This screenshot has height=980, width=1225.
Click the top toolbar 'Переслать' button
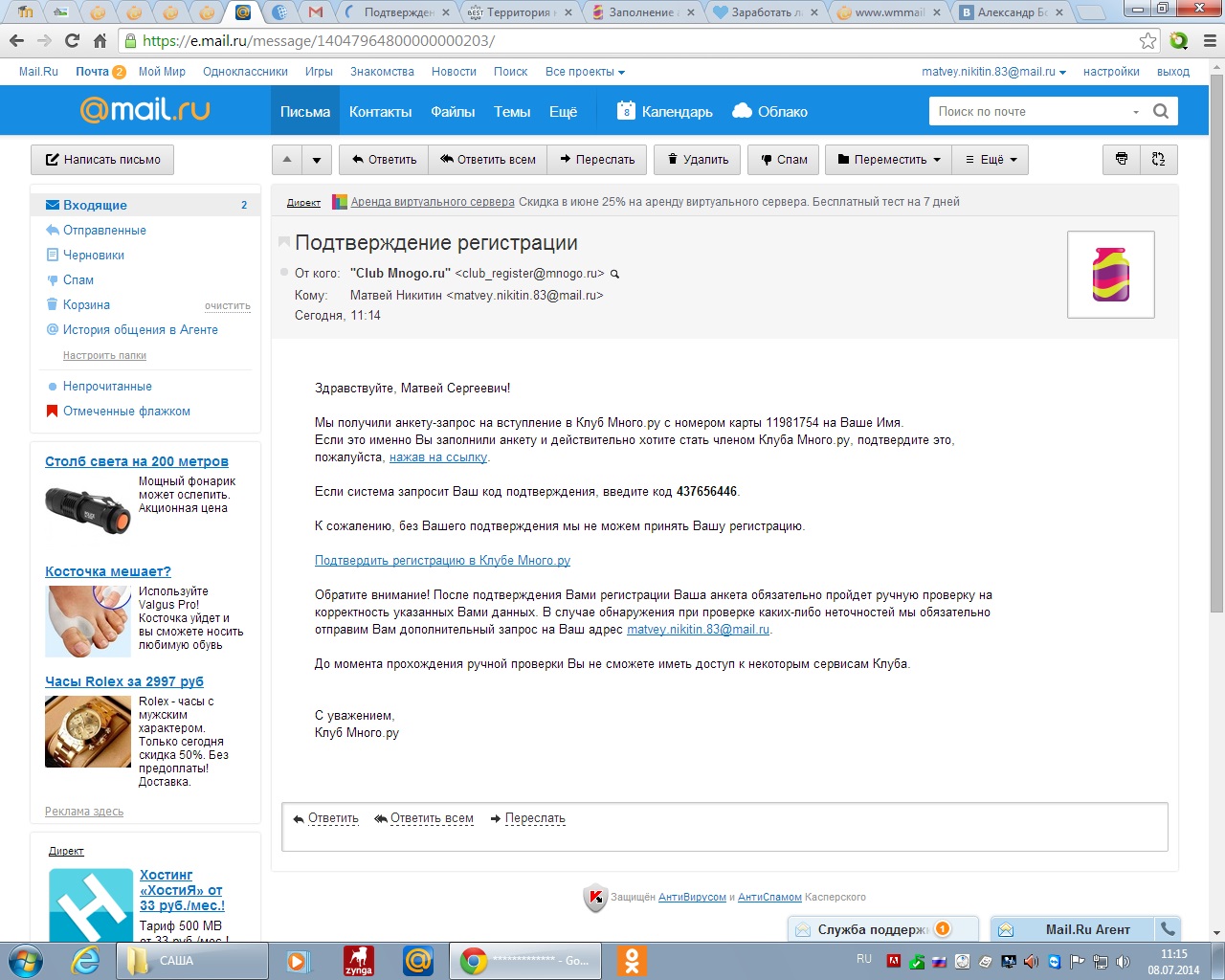(597, 159)
